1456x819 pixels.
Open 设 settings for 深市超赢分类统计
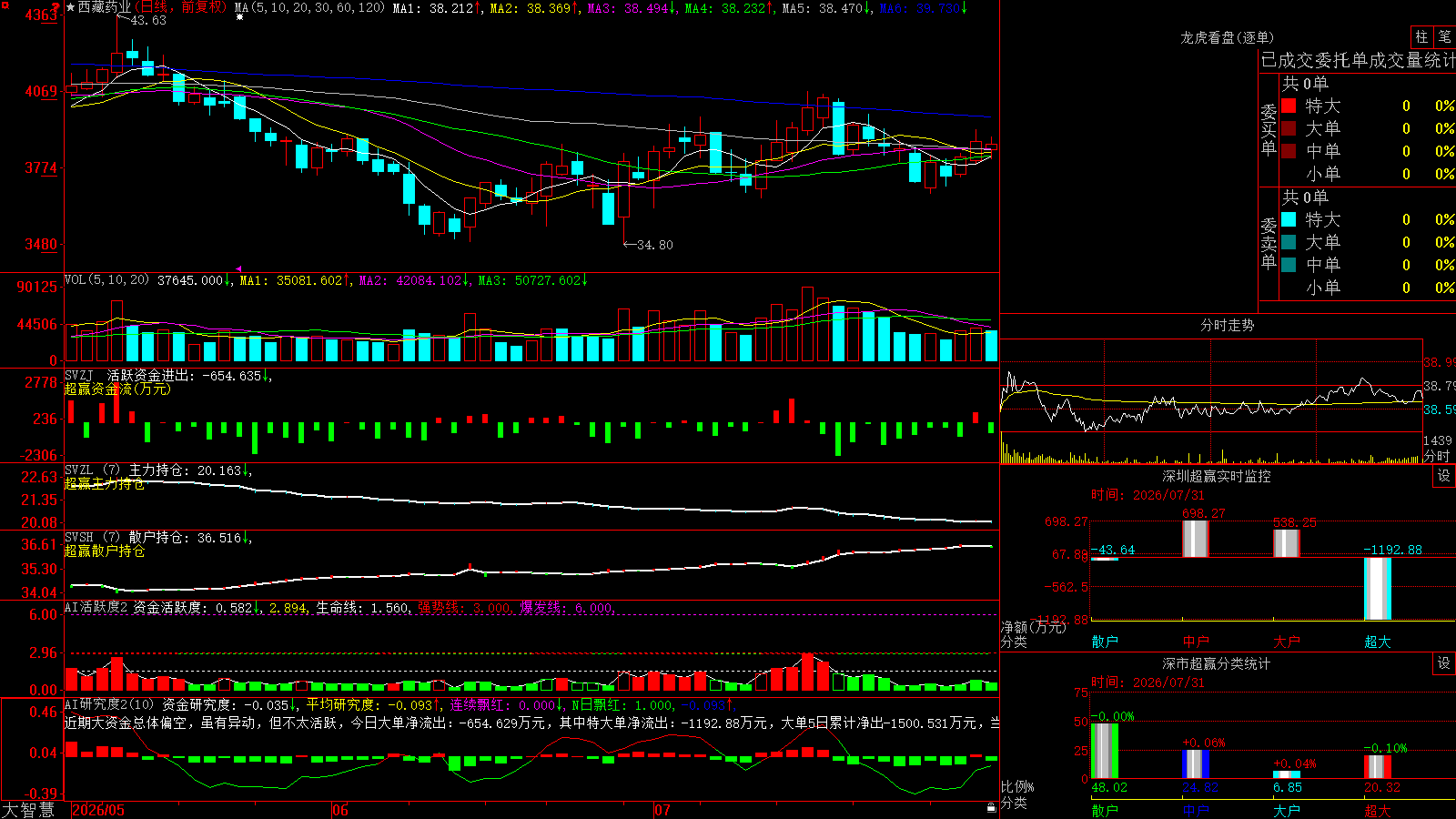[1444, 663]
